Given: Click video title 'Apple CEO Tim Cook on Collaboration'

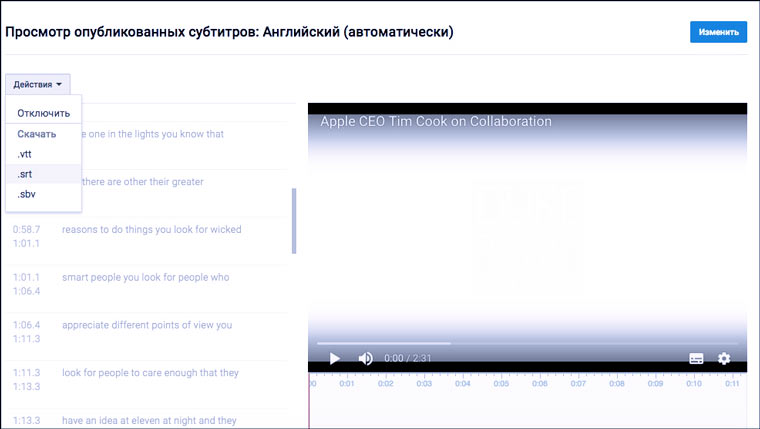Looking at the screenshot, I should pos(436,121).
